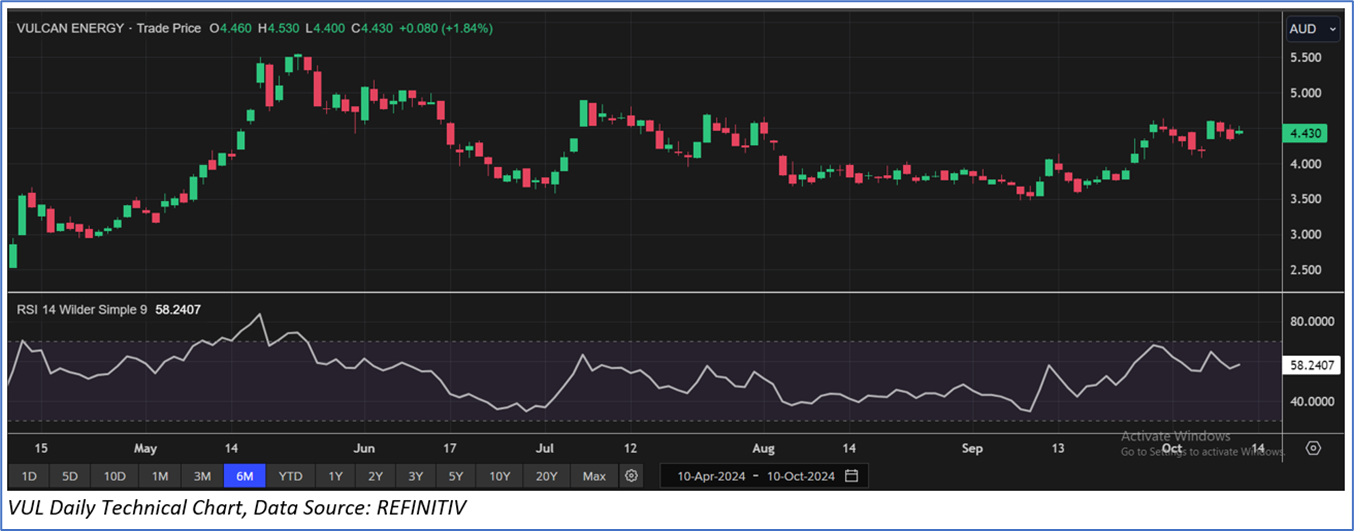Image resolution: width=1354 pixels, height=531 pixels.
Task: Click the RSI 14 Wilder indicator label
Action: 82,310
